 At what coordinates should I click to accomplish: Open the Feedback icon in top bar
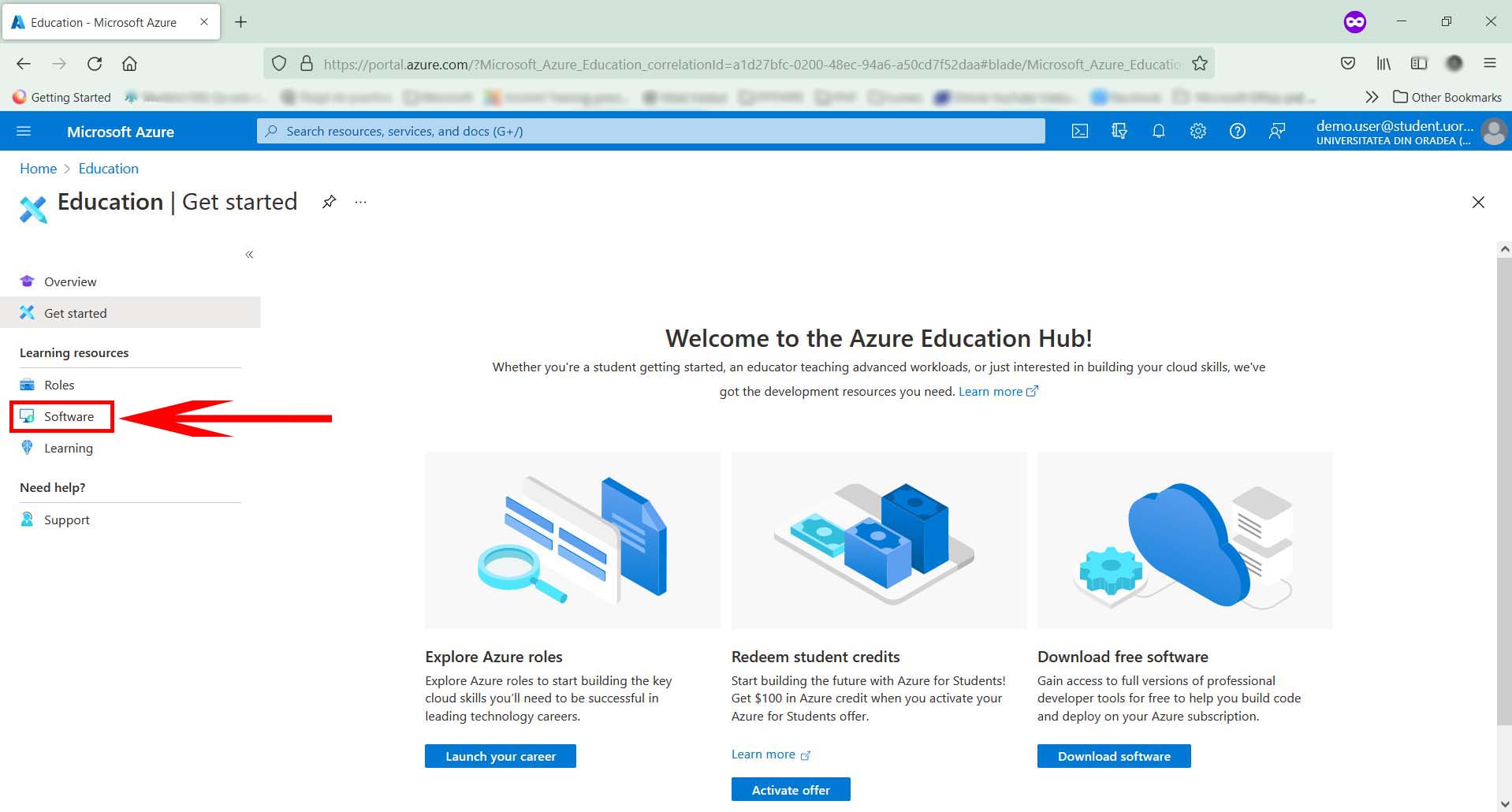(x=1277, y=131)
